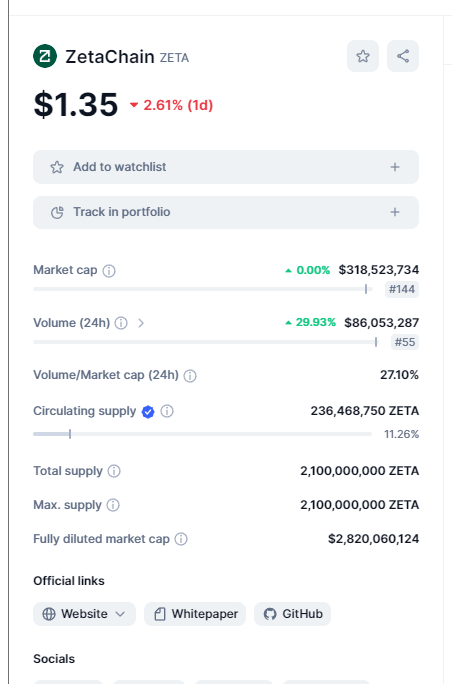Viewport: 452px width, 684px height.
Task: Click the Max. supply info icon
Action: point(113,505)
